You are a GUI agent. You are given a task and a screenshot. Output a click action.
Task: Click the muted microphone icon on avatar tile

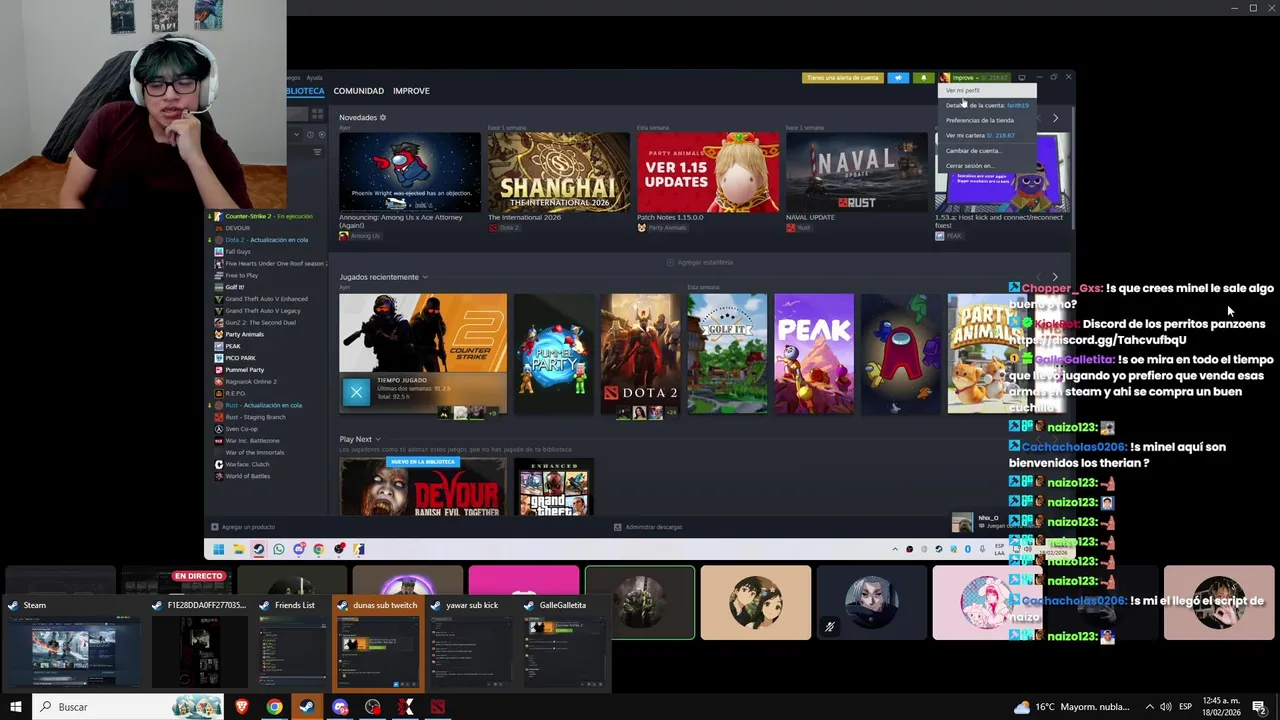(829, 627)
